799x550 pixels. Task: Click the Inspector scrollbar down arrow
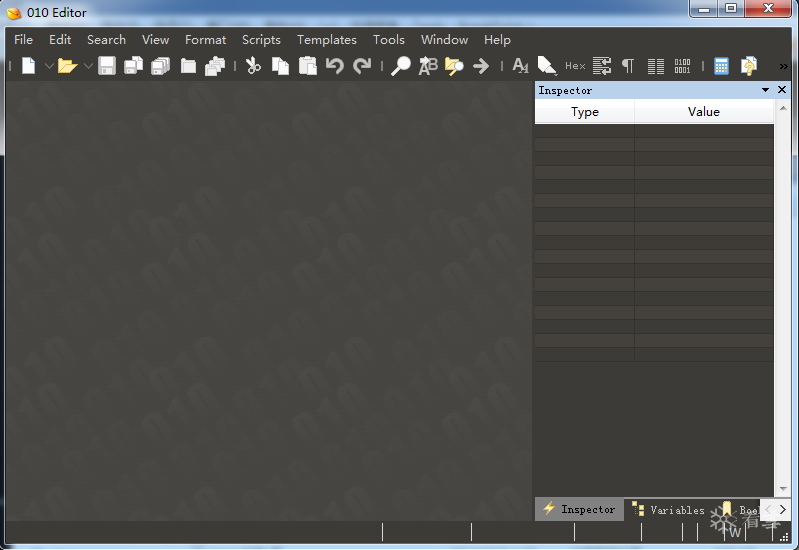click(x=783, y=489)
